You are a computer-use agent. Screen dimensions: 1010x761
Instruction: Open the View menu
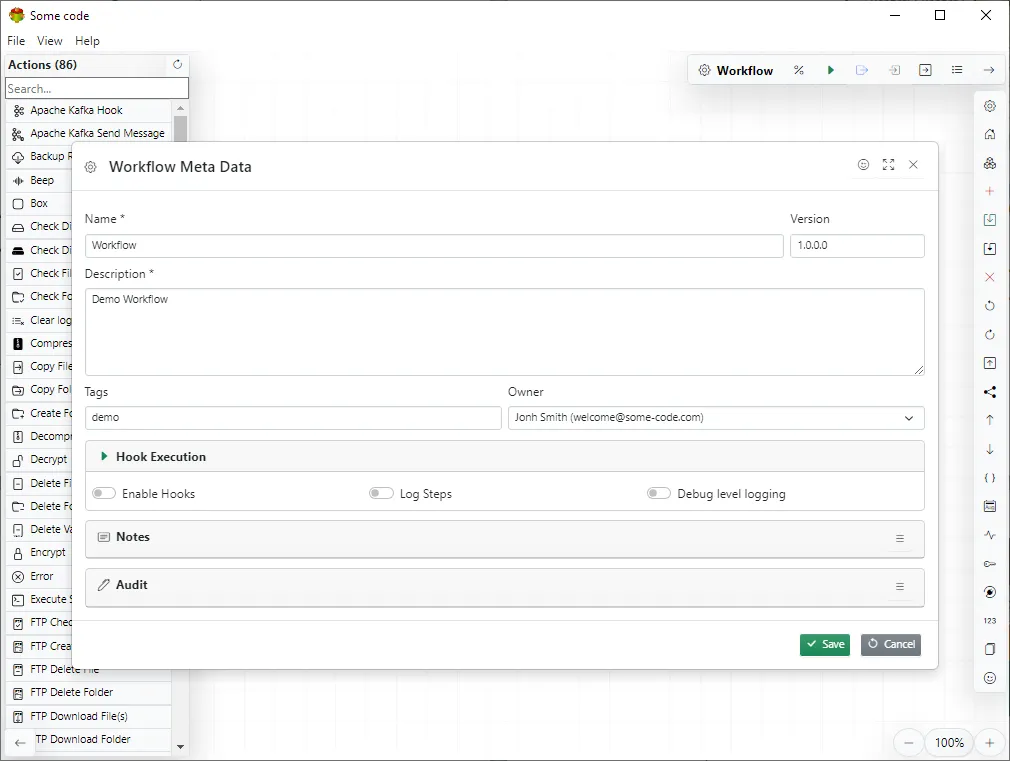pos(49,40)
